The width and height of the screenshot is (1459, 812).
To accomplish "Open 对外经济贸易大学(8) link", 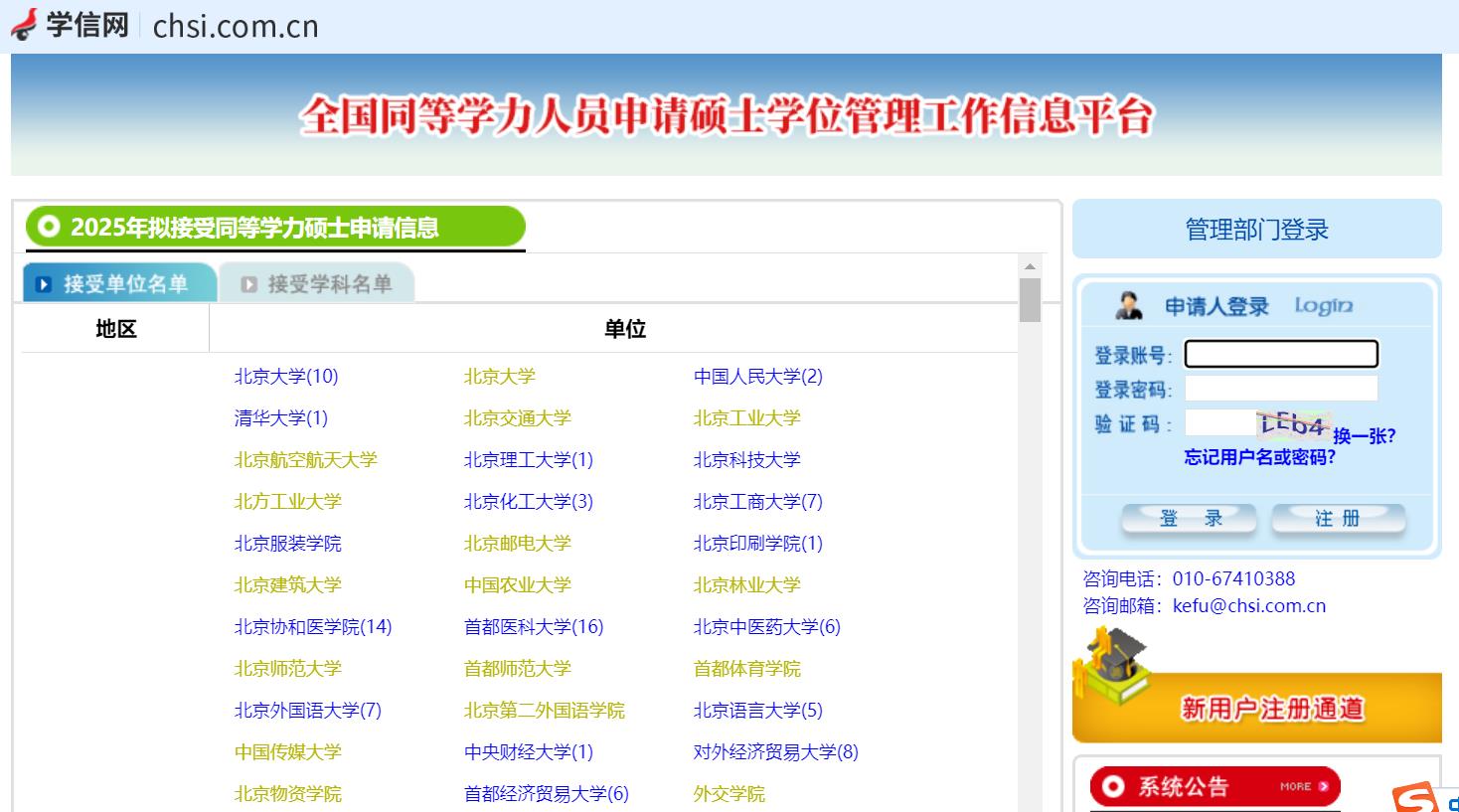I will 776,752.
